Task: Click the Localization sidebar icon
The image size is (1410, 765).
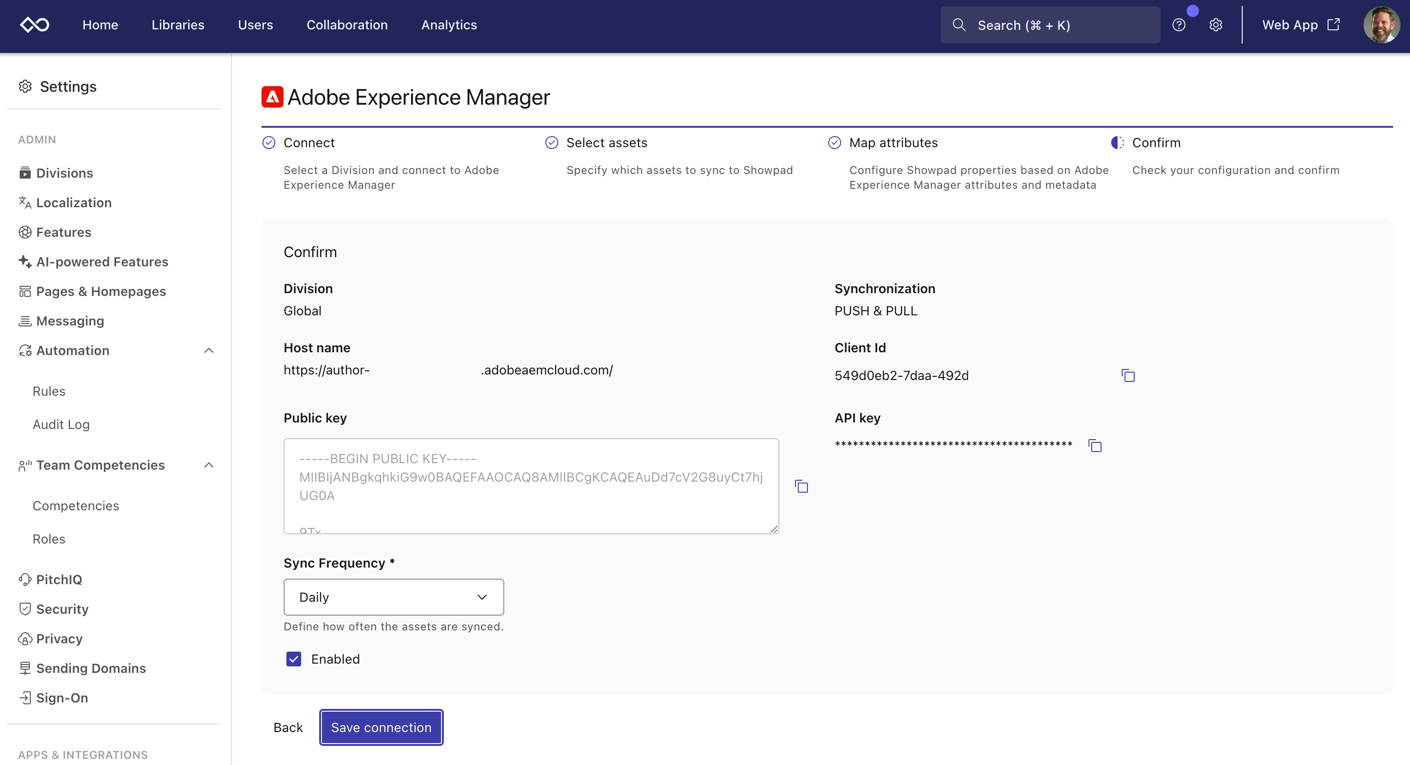Action: [x=25, y=203]
